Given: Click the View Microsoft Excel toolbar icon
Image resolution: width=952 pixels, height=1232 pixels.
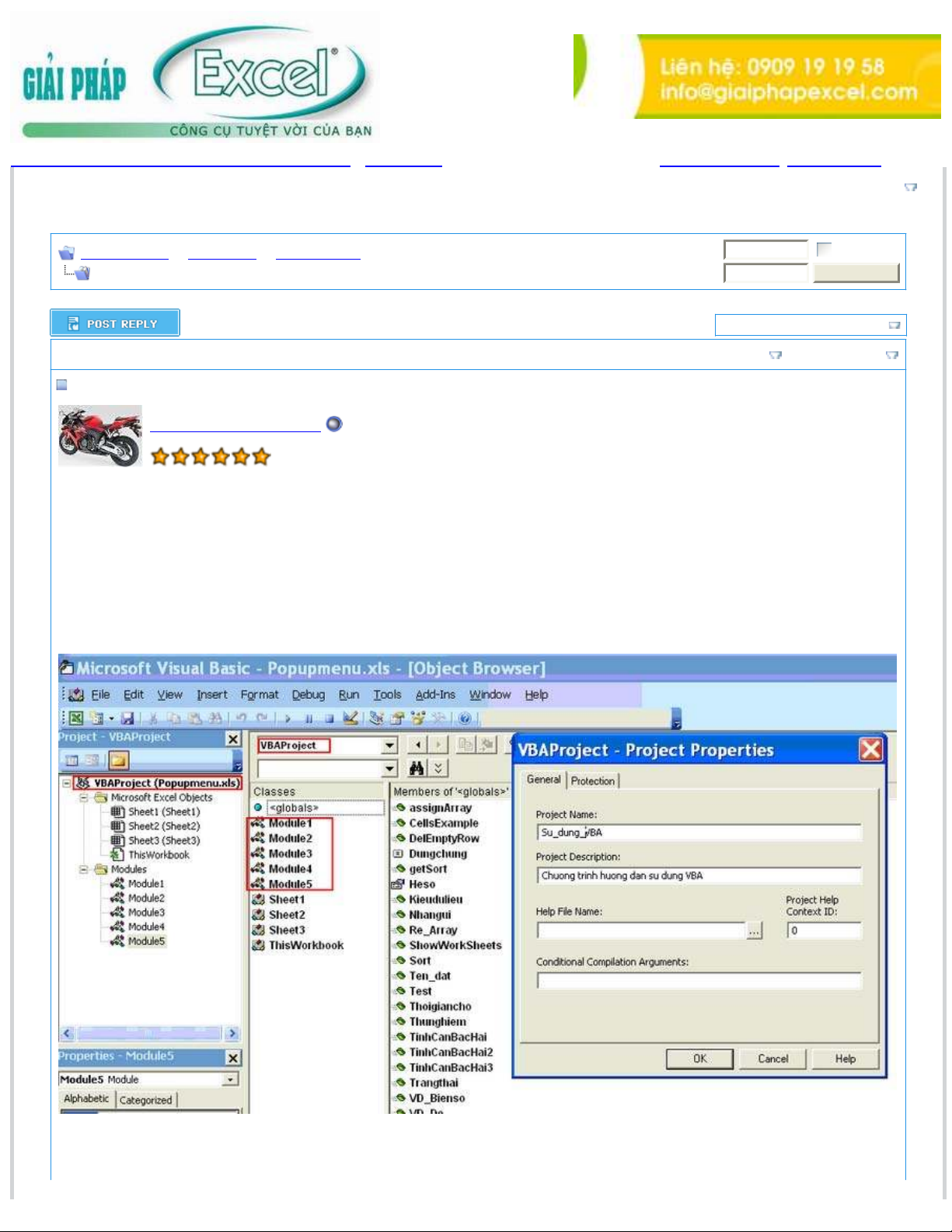Looking at the screenshot, I should point(76,718).
